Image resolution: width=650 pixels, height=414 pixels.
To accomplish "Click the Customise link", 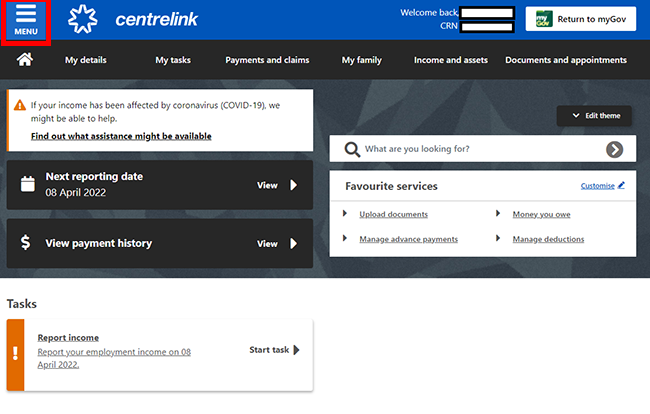I will tap(597, 186).
